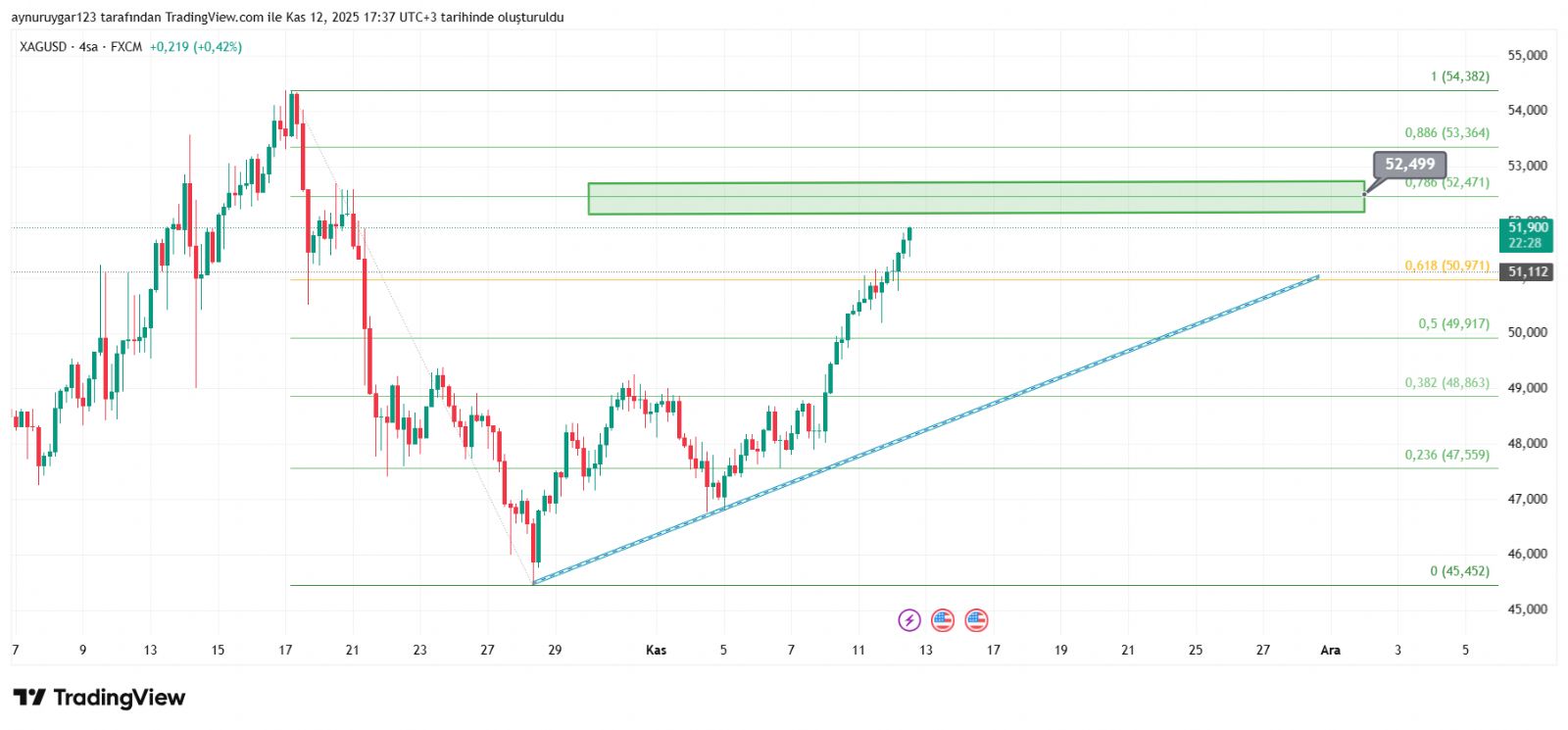Click the TradingView logo at bottom left
1568x730 pixels.
click(x=99, y=698)
